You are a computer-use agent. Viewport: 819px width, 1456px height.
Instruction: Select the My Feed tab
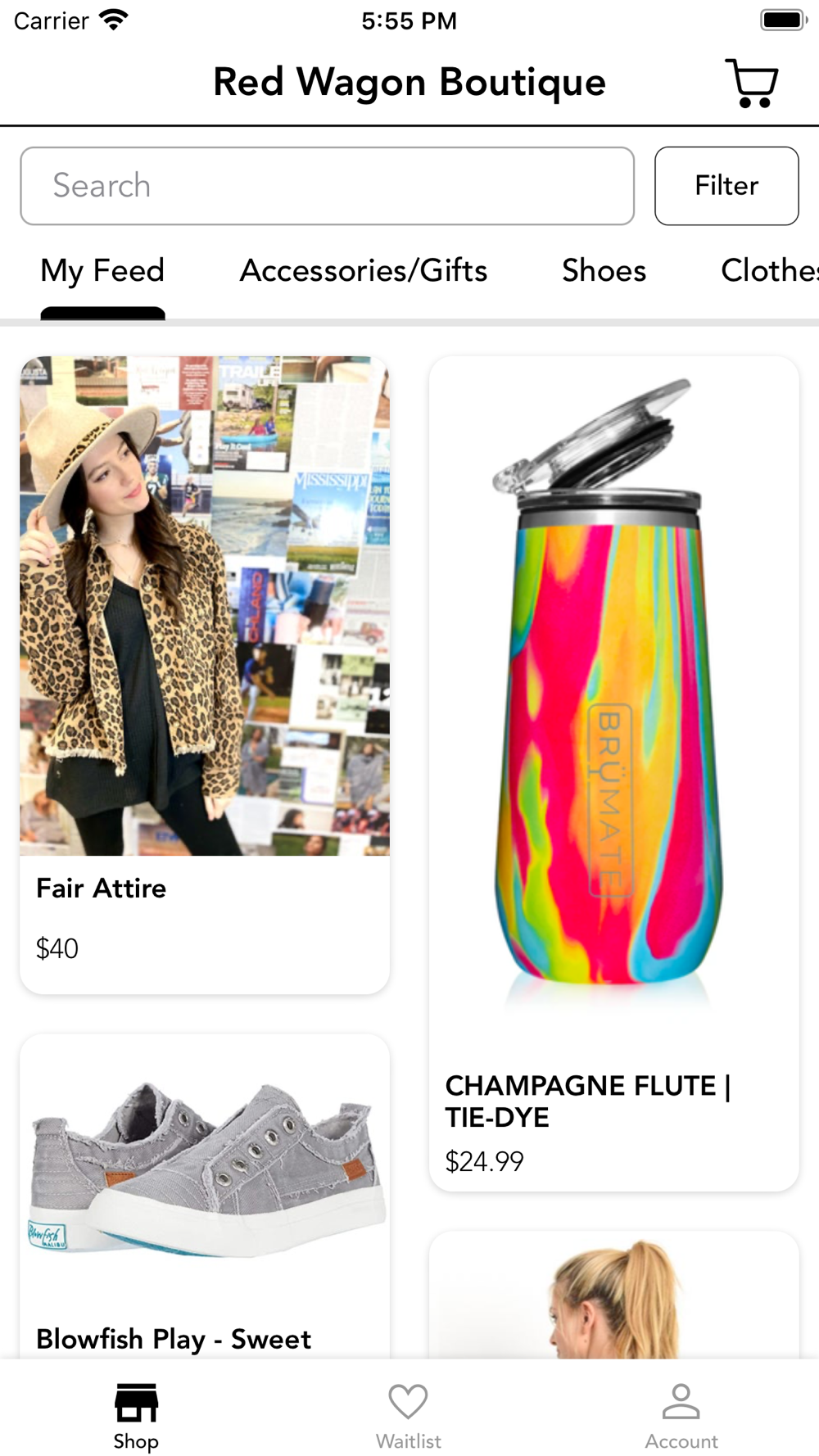[x=102, y=270]
